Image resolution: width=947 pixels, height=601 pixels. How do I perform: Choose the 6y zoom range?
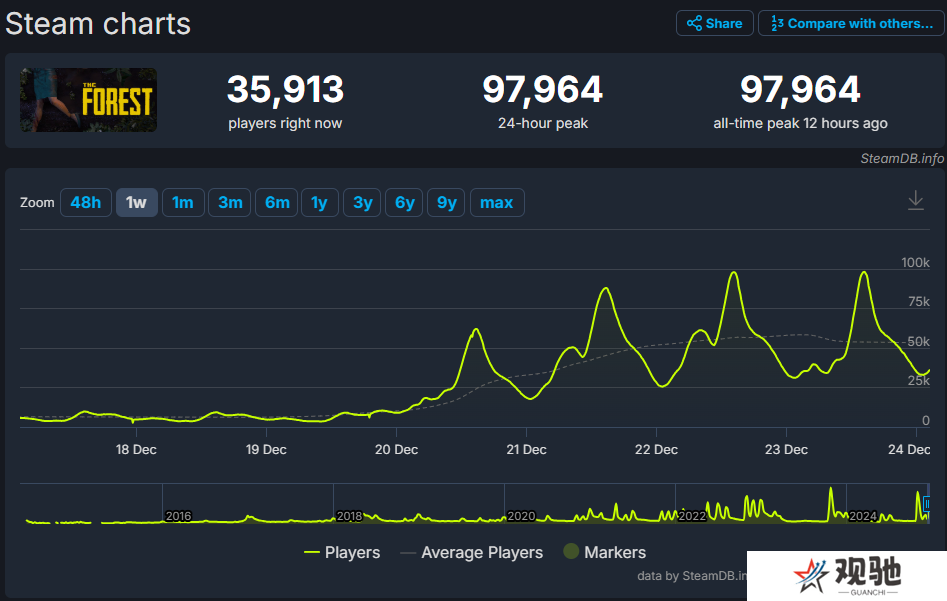pos(405,202)
